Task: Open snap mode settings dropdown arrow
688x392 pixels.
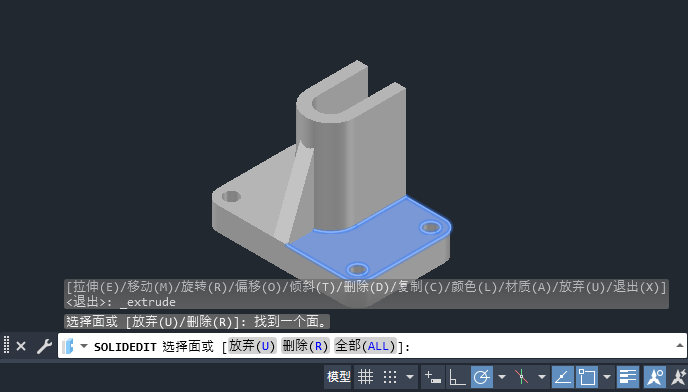Action: click(410, 377)
